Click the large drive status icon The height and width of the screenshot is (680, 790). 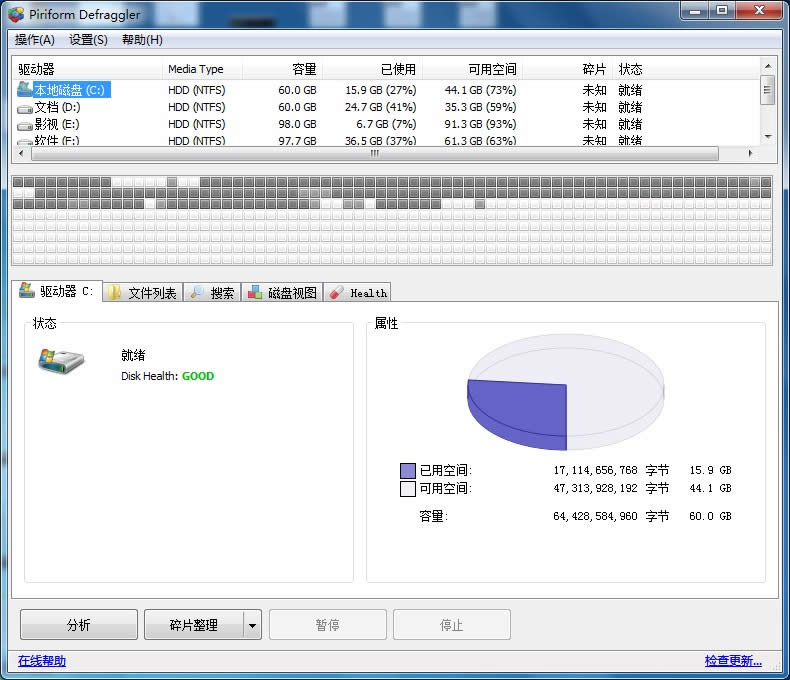pos(61,361)
